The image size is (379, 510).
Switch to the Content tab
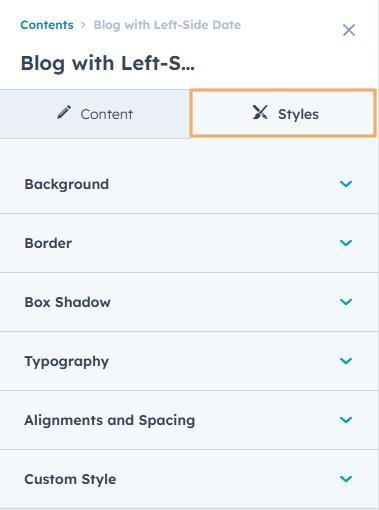tap(95, 114)
